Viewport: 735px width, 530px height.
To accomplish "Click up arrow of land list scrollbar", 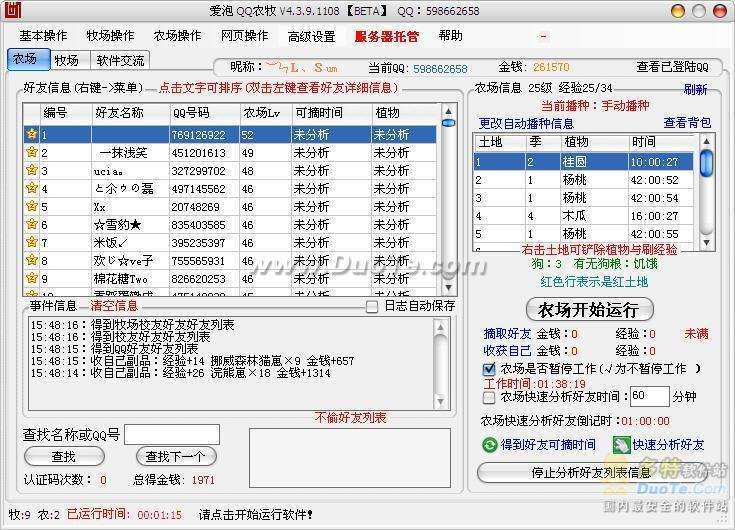I will click(706, 141).
